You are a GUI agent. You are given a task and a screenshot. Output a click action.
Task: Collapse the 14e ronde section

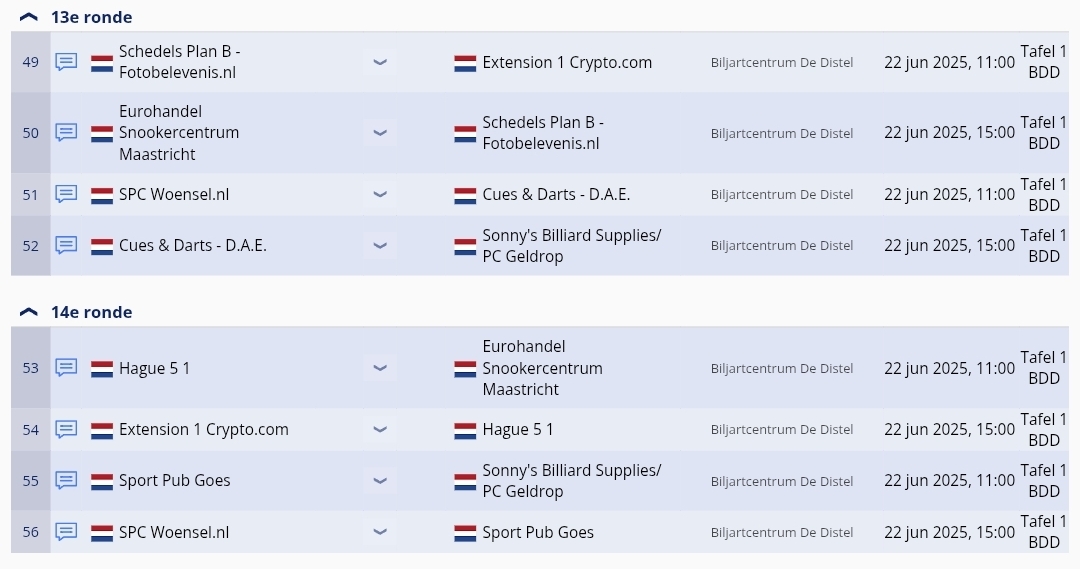pos(28,312)
